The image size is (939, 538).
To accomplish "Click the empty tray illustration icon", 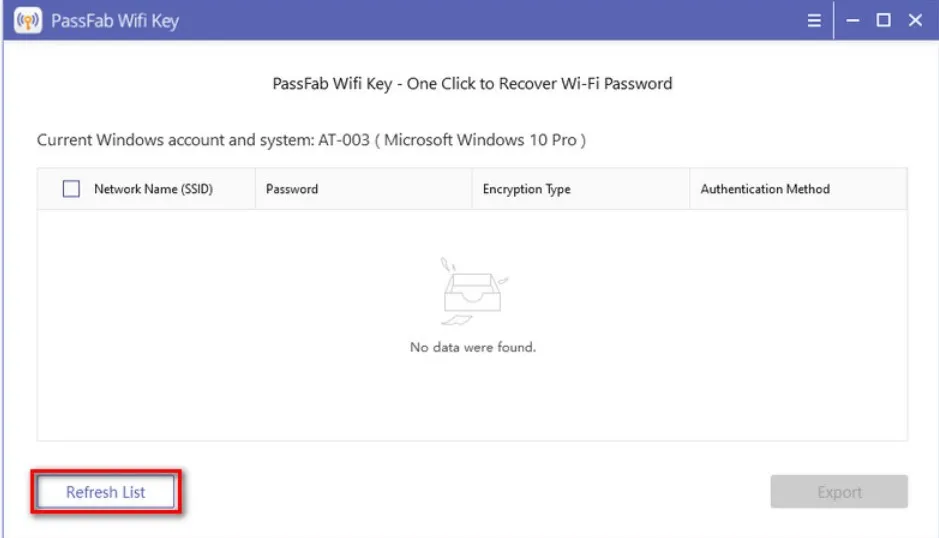I will click(x=472, y=291).
